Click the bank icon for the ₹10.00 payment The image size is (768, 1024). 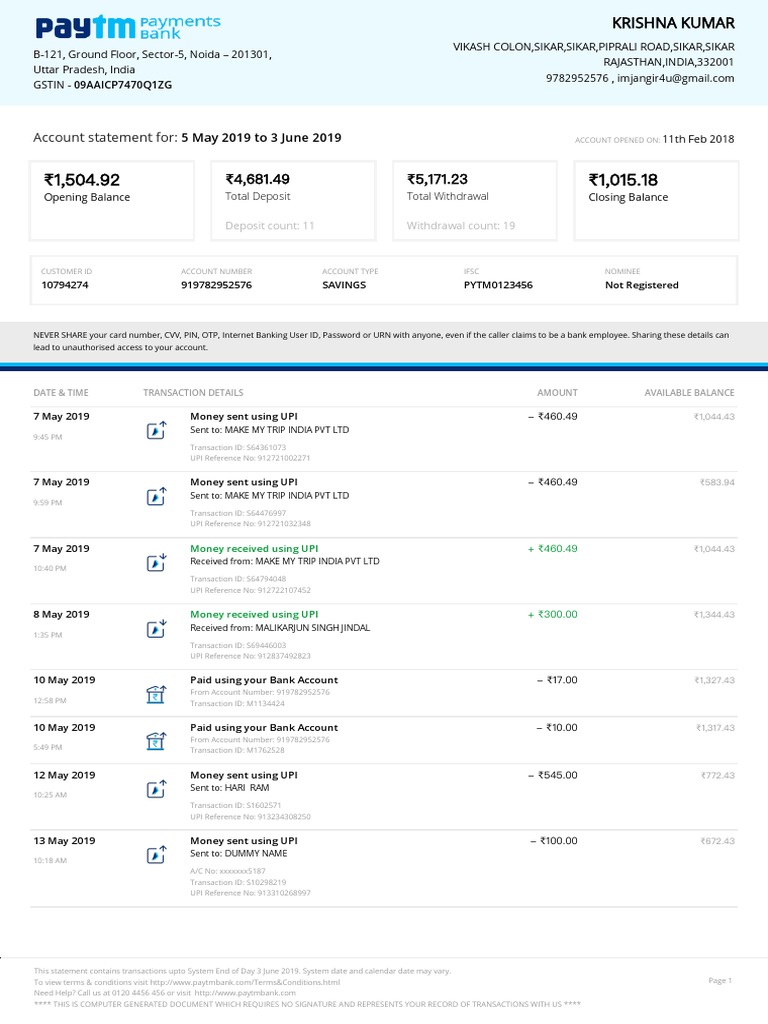[x=156, y=741]
